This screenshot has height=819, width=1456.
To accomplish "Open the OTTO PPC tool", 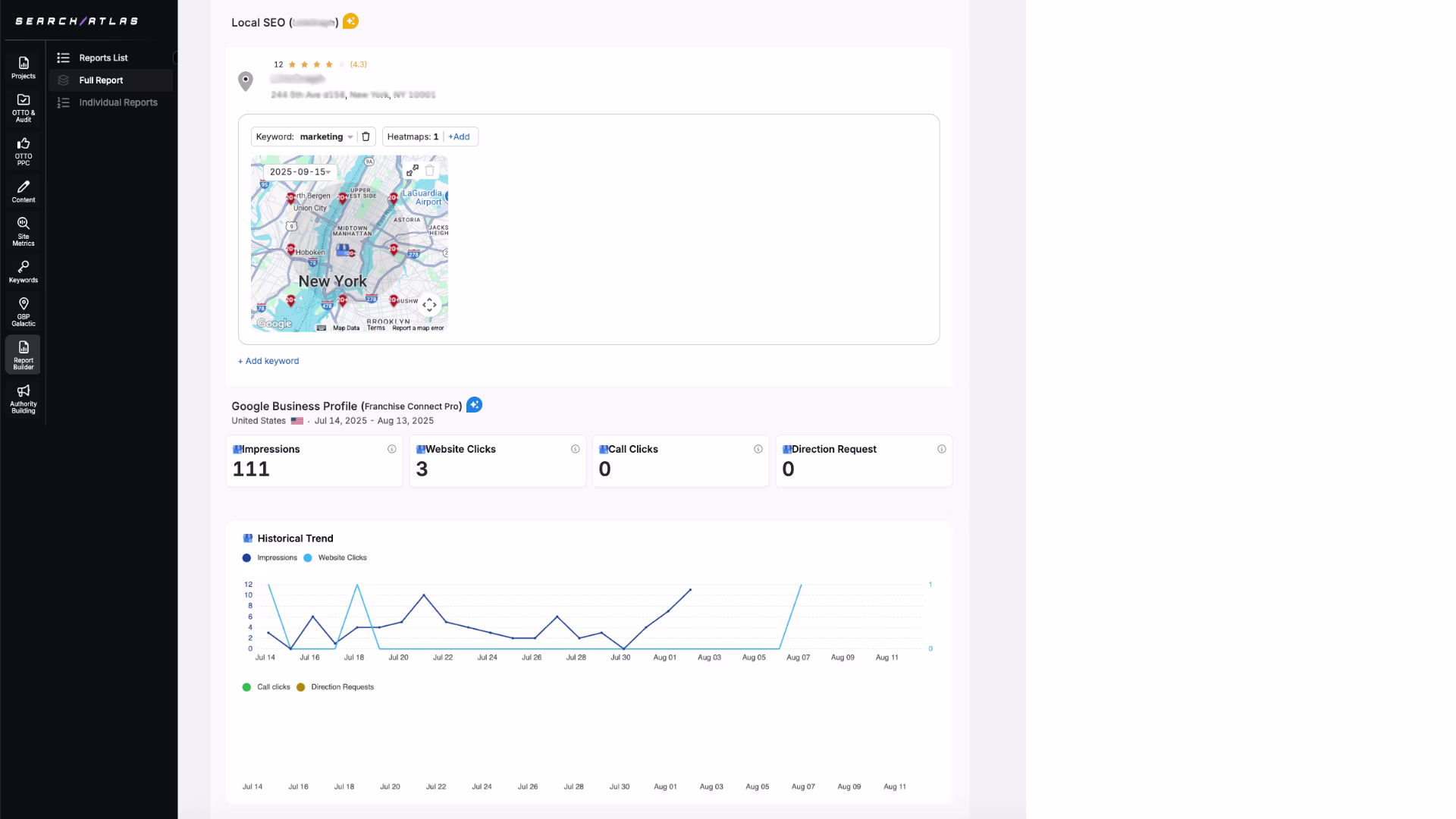I will click(23, 150).
